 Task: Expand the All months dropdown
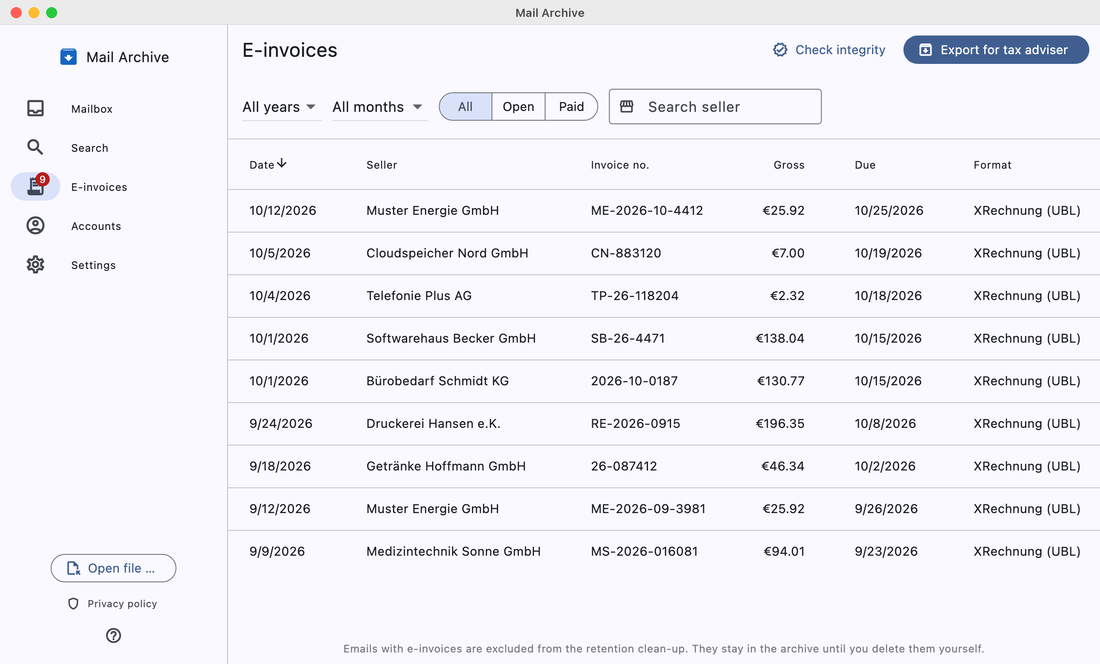(379, 107)
